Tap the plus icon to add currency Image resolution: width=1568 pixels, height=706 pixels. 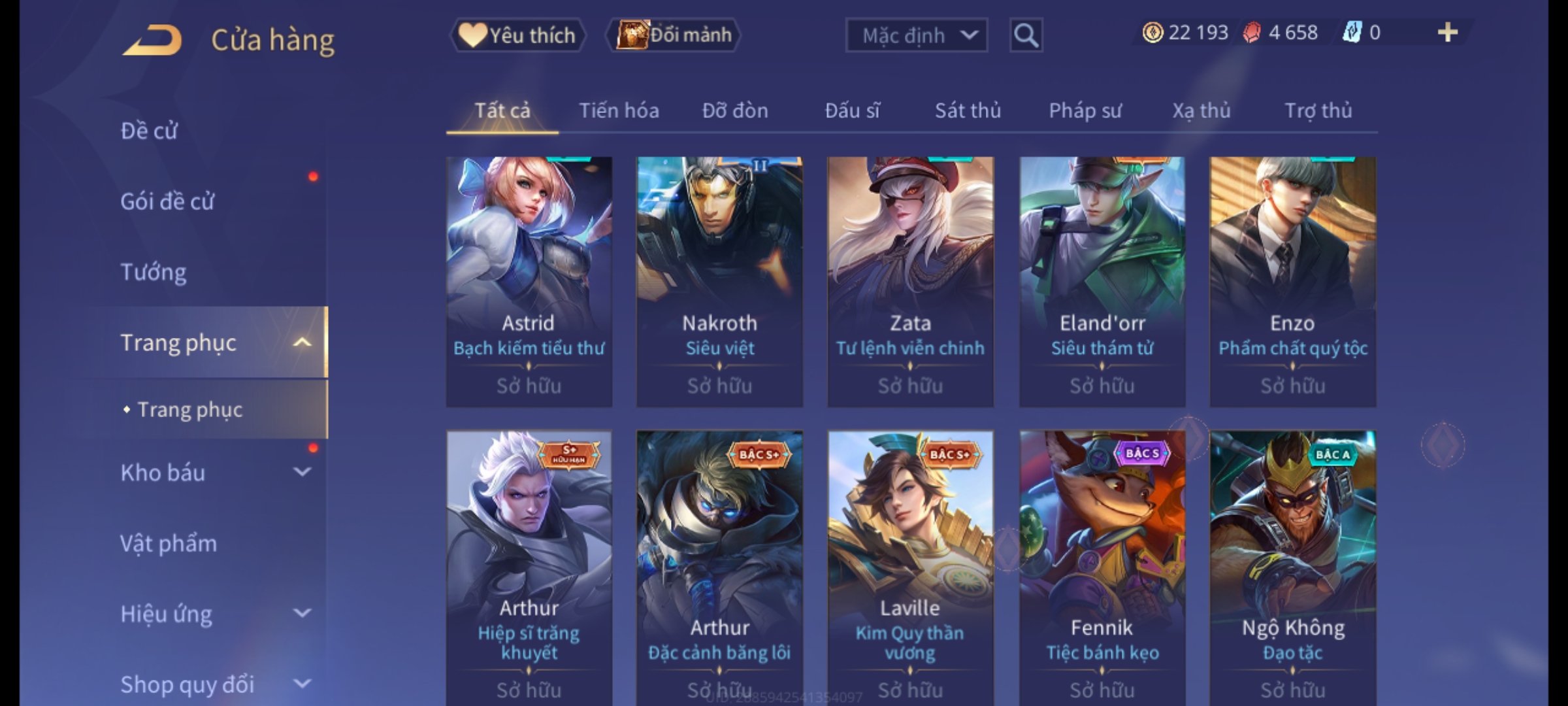[x=1448, y=33]
